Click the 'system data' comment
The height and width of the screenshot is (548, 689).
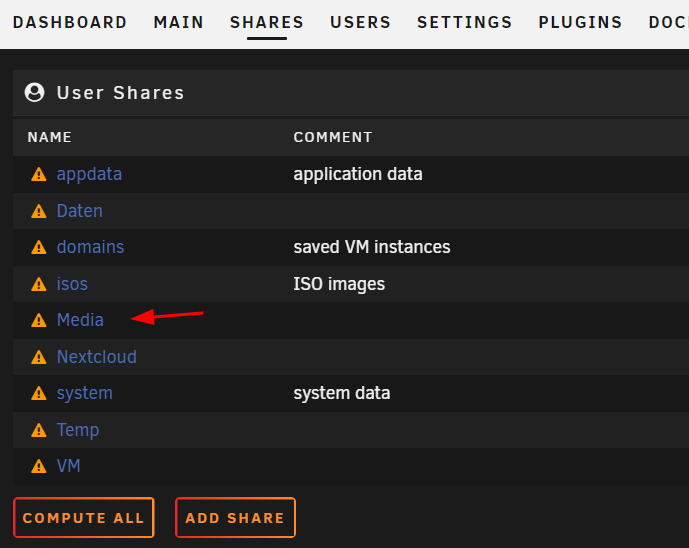(341, 393)
